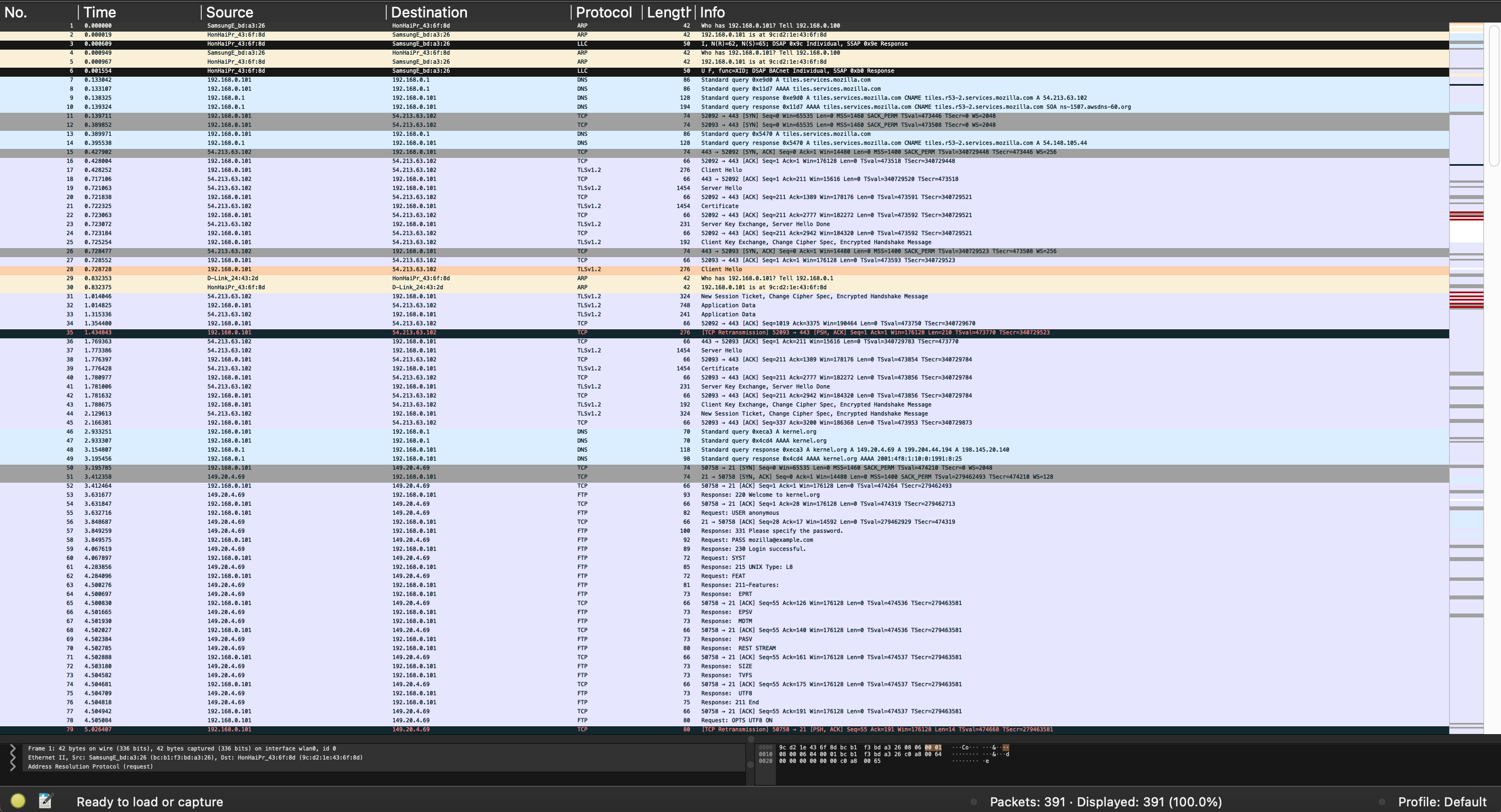The image size is (1501, 812).
Task: Select the DNS query for tiles.services.mozilla.com
Action: tap(408, 80)
